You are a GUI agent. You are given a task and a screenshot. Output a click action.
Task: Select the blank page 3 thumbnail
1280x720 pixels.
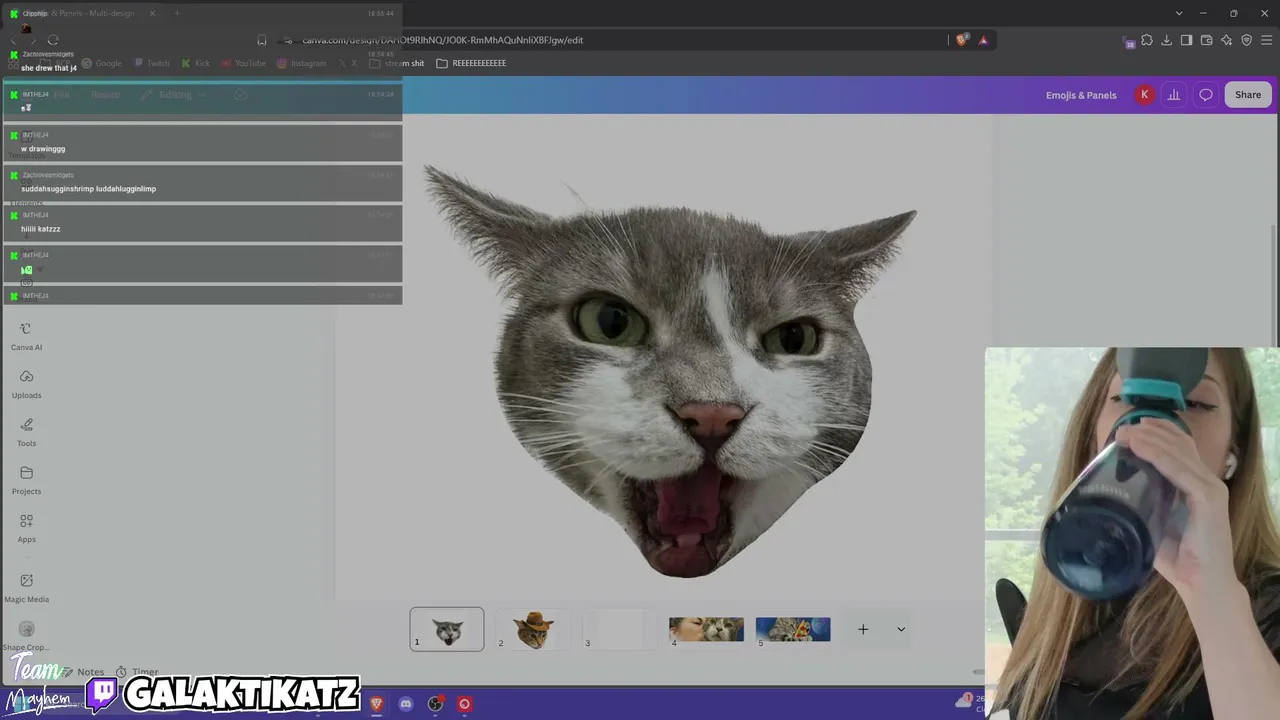pyautogui.click(x=620, y=629)
